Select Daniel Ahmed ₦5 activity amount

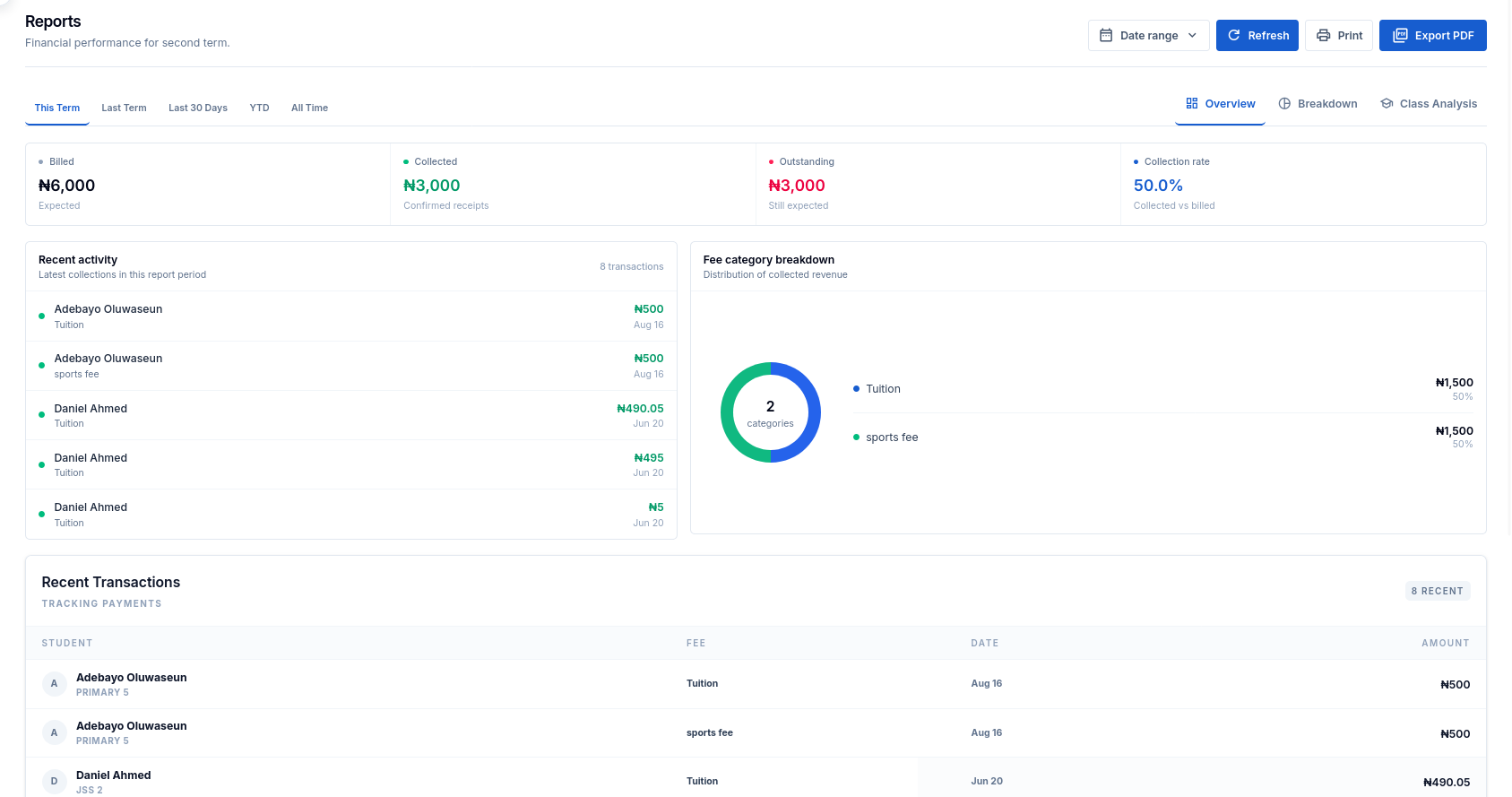pos(656,507)
